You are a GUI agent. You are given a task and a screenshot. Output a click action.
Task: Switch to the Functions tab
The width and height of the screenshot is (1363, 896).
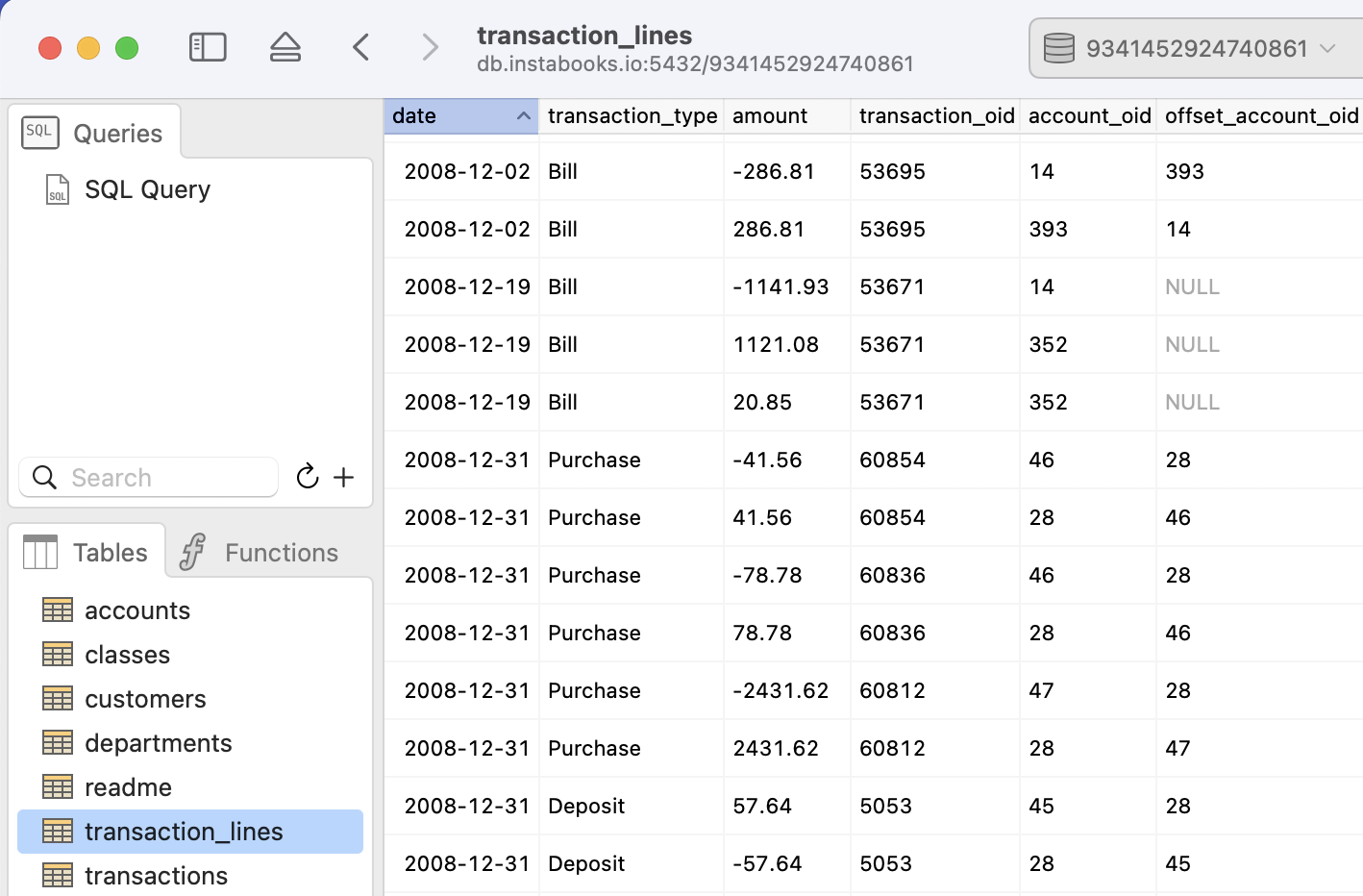(260, 552)
